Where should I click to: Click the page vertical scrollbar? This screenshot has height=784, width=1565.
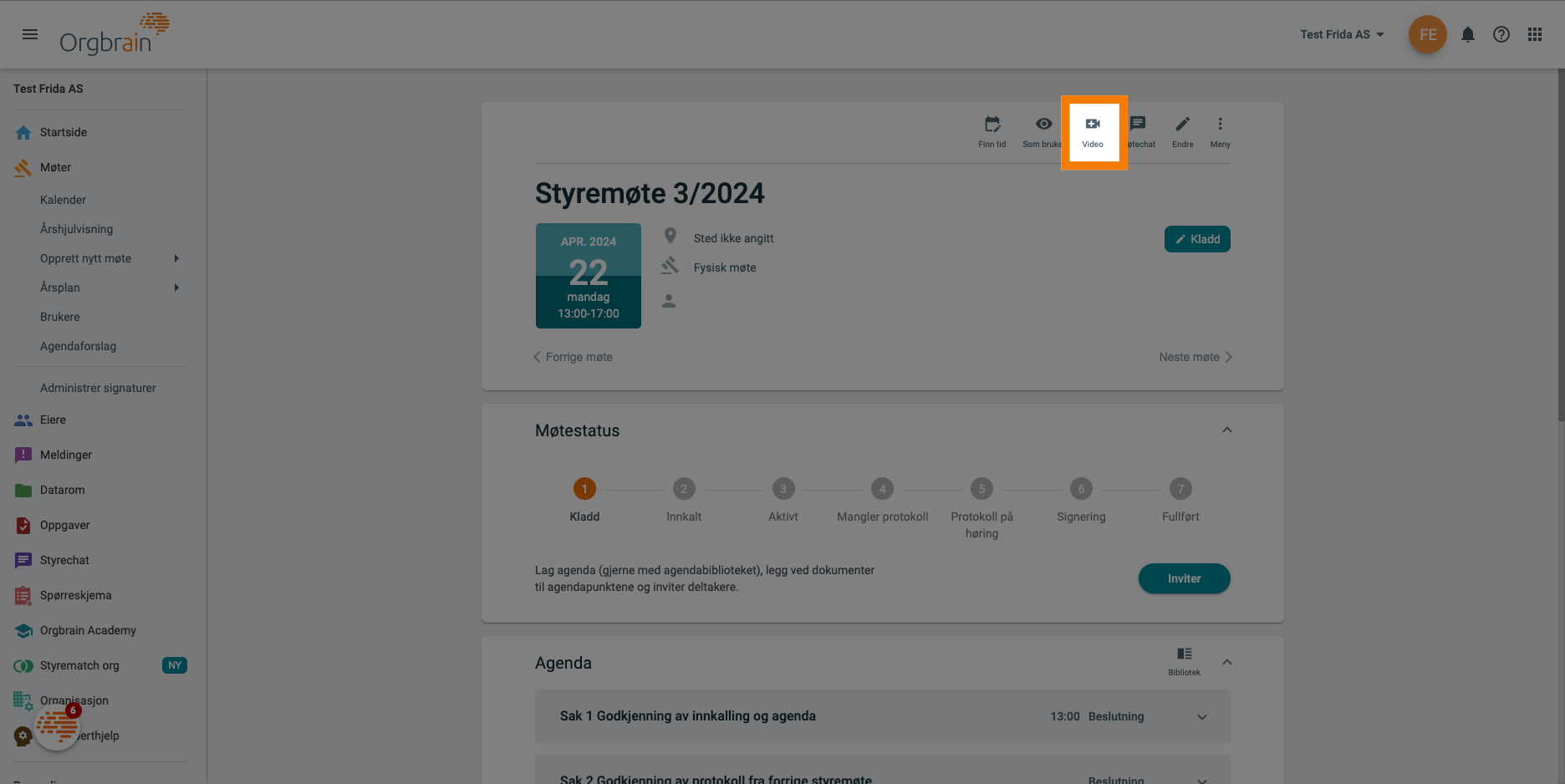[1561, 246]
